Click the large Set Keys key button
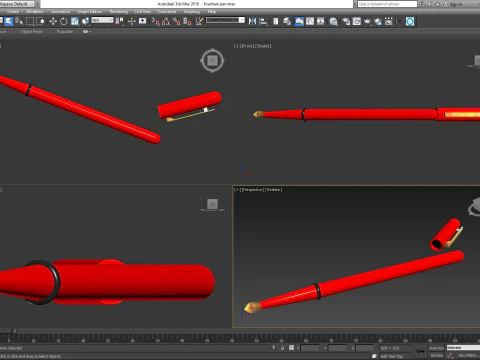 tap(421, 351)
